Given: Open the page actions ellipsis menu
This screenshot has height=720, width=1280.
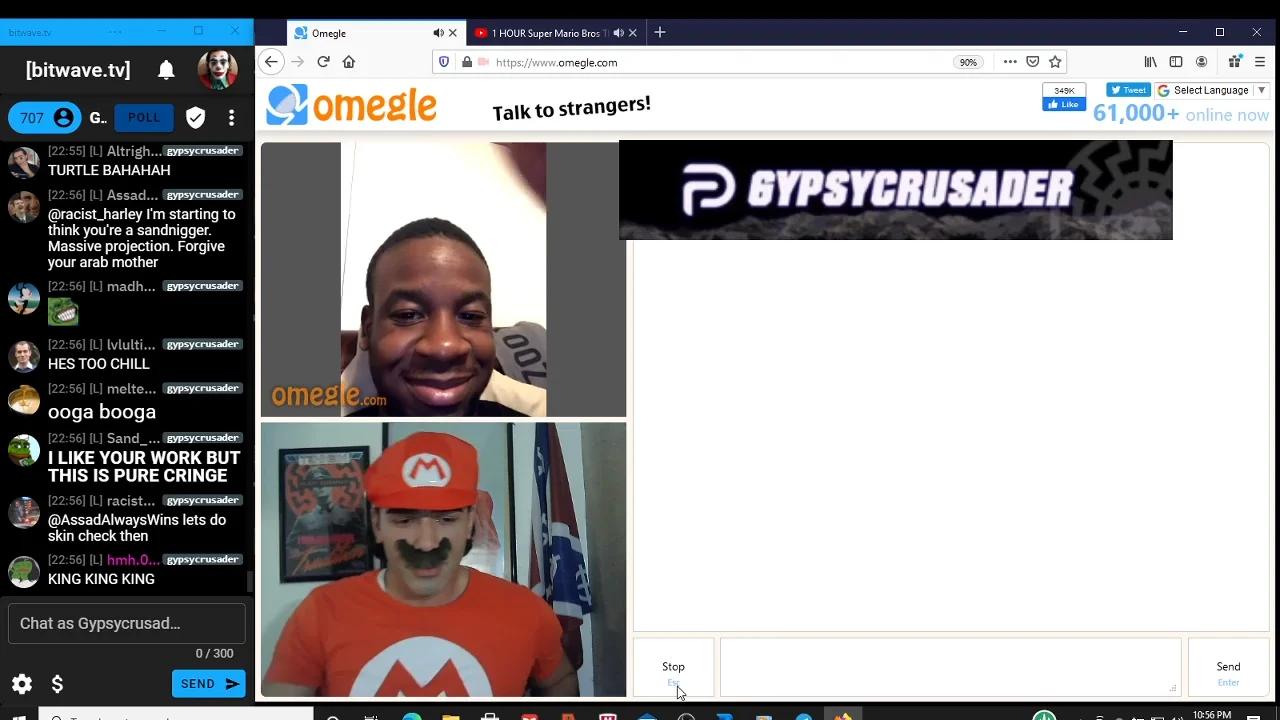Looking at the screenshot, I should pos(1010,61).
